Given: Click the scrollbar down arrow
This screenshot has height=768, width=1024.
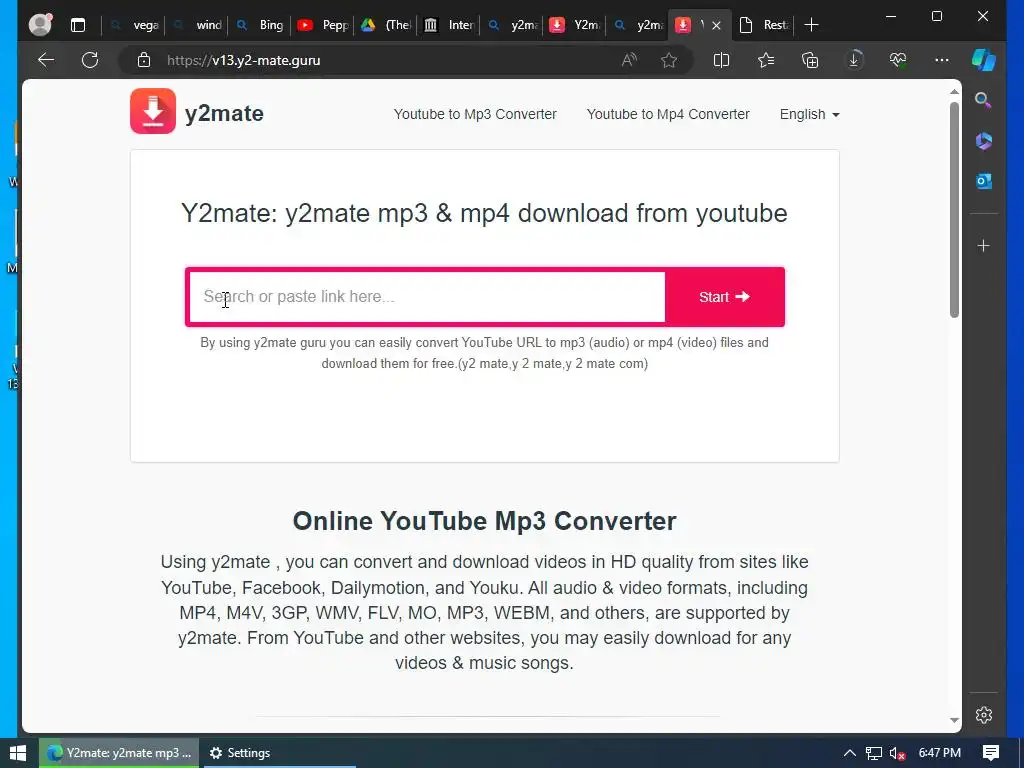Looking at the screenshot, I should click(x=954, y=720).
